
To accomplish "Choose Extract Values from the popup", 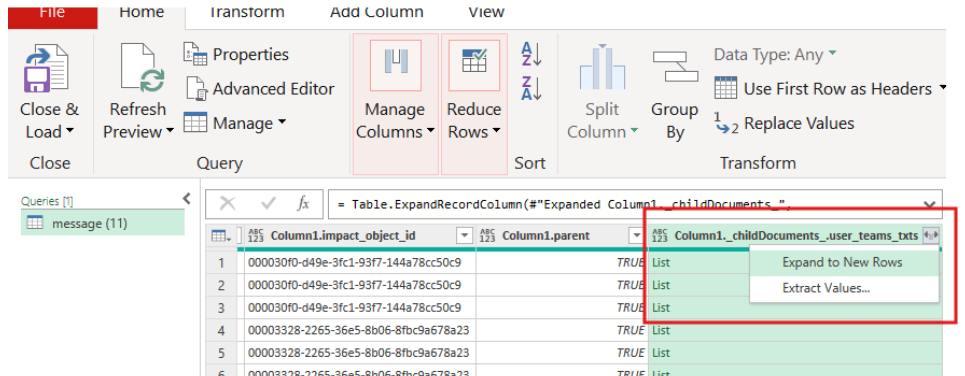I will click(826, 288).
